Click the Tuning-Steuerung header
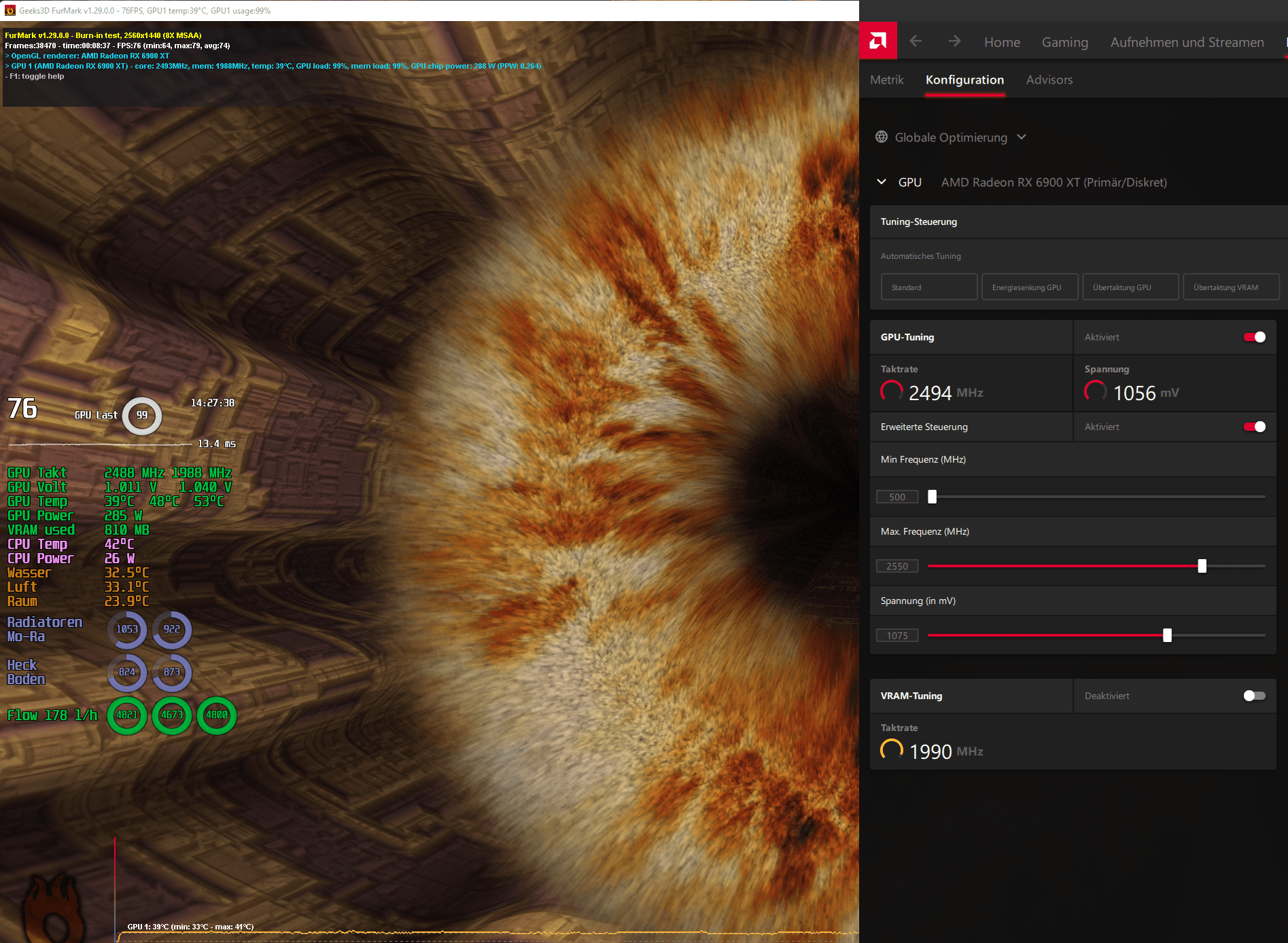The width and height of the screenshot is (1288, 943). click(x=918, y=221)
